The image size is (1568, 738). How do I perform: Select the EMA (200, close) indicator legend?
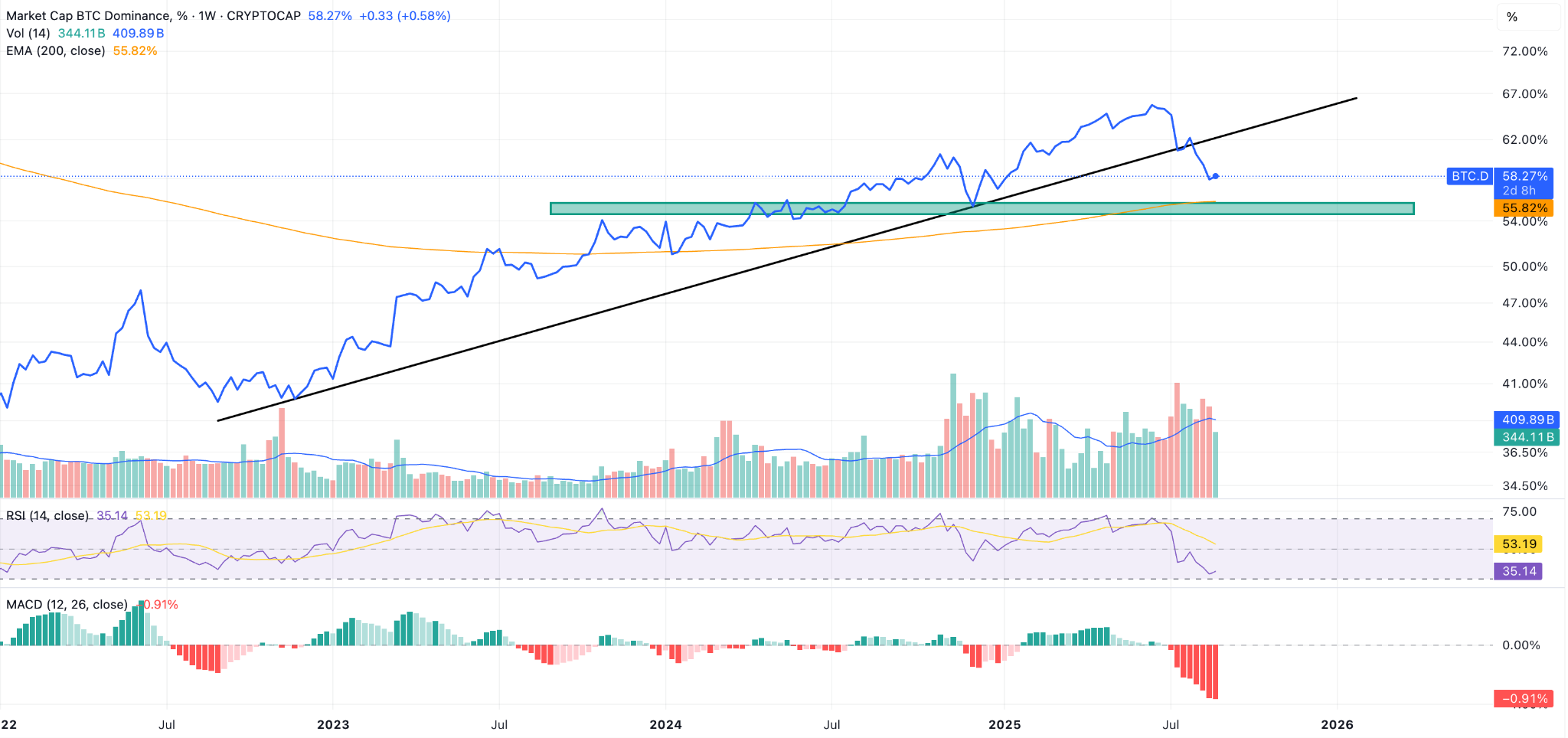pyautogui.click(x=56, y=51)
